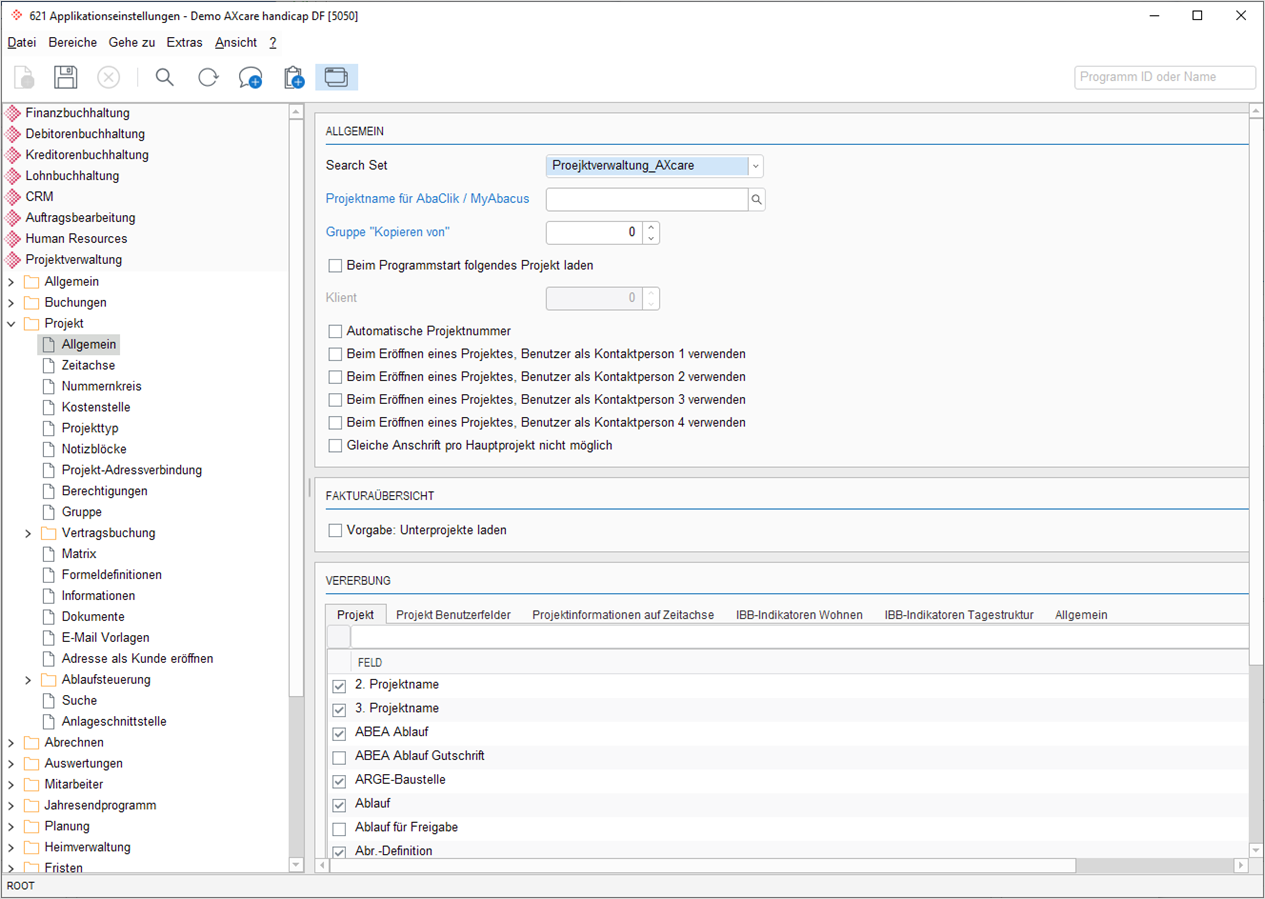The width and height of the screenshot is (1265, 899).
Task: Open the Finanzbuchhaltung module
Action: coord(77,113)
